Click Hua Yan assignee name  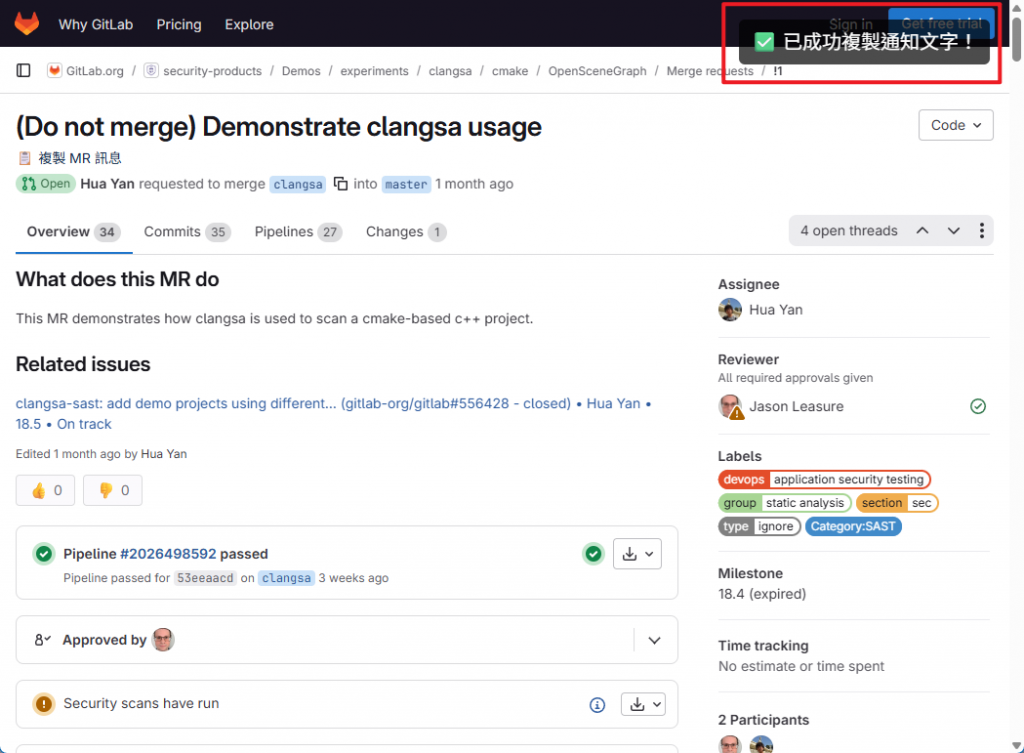click(x=776, y=310)
